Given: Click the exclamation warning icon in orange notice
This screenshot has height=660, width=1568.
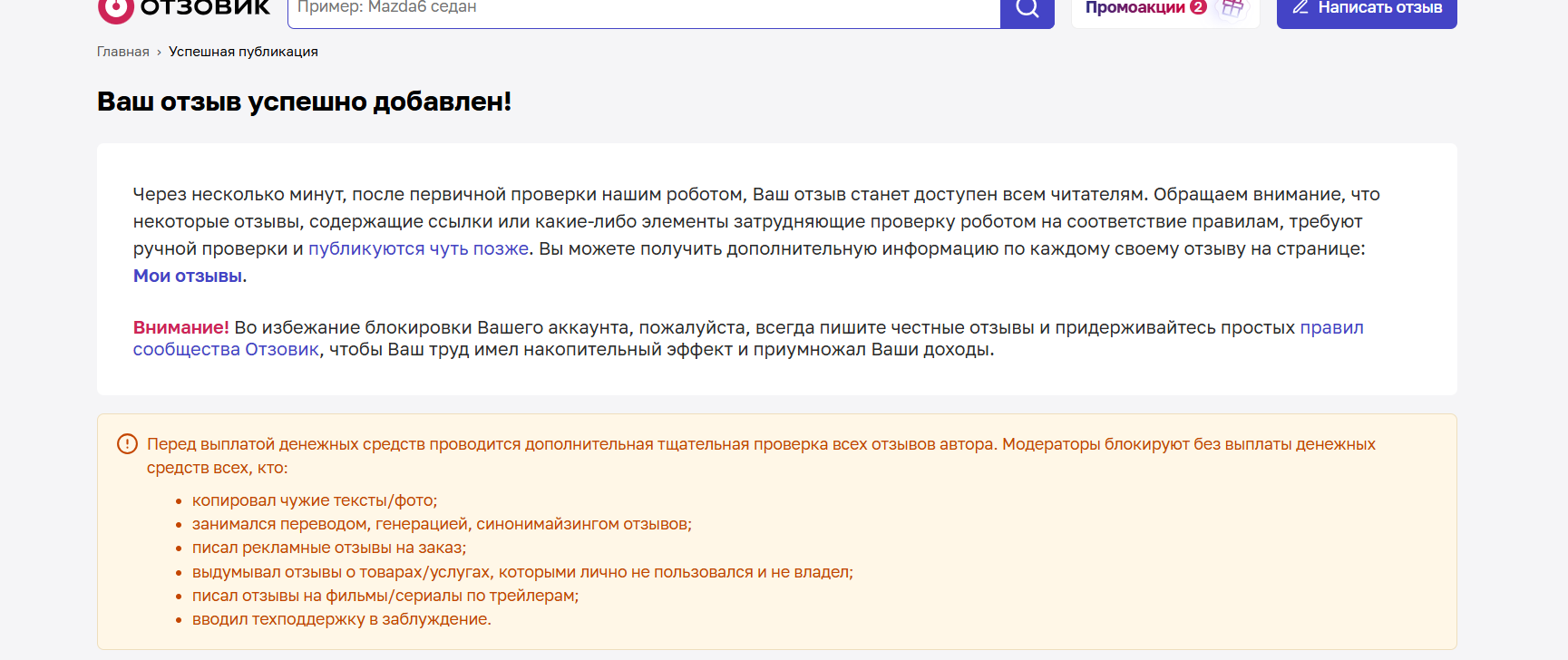Looking at the screenshot, I should coord(127,444).
